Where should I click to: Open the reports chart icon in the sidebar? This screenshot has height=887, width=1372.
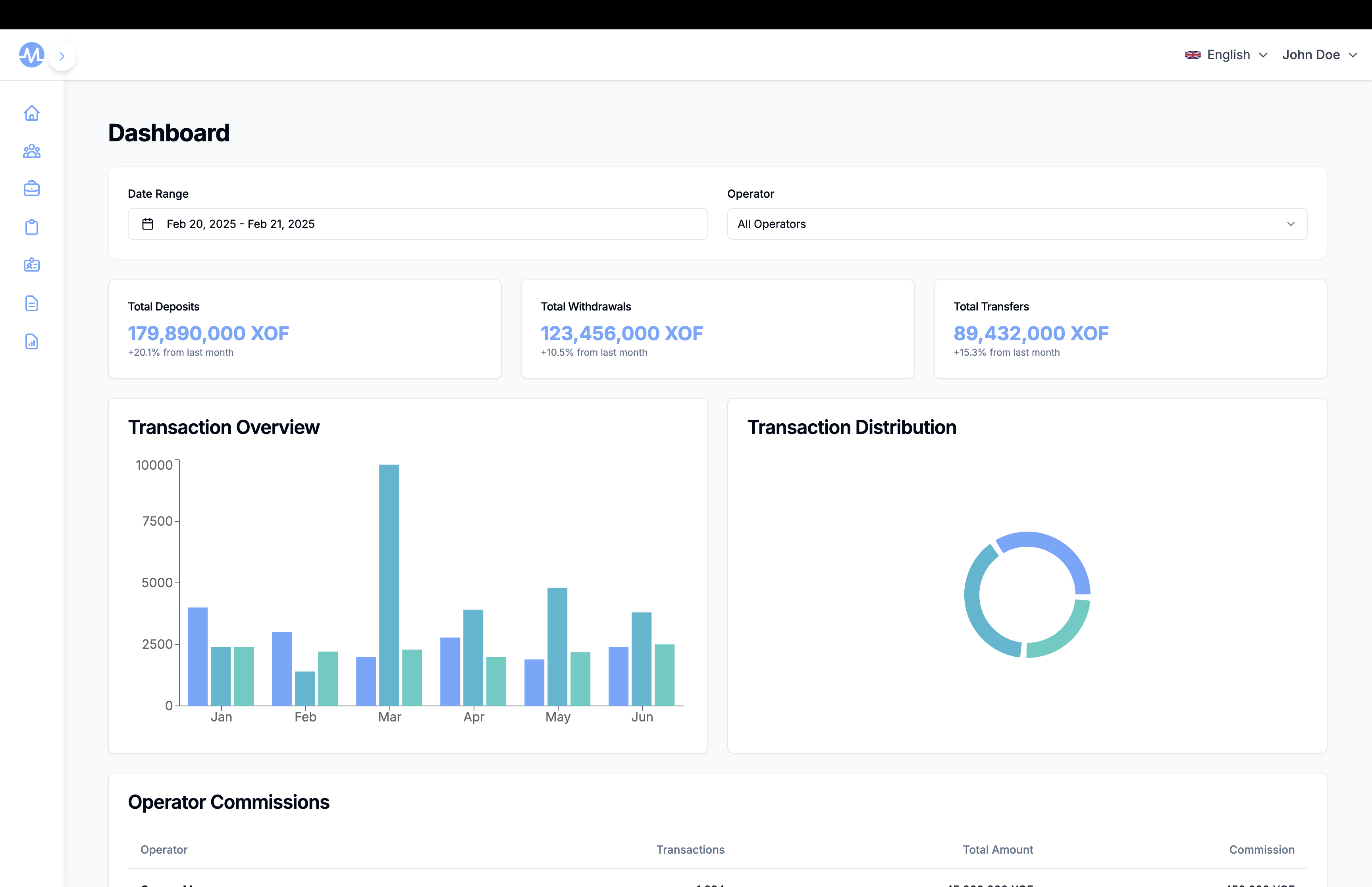32,341
